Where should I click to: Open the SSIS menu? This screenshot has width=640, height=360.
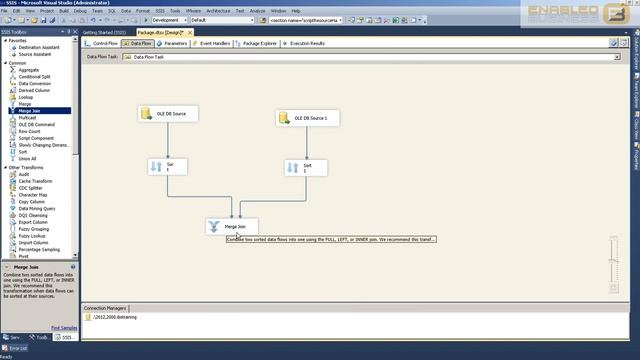click(x=160, y=11)
